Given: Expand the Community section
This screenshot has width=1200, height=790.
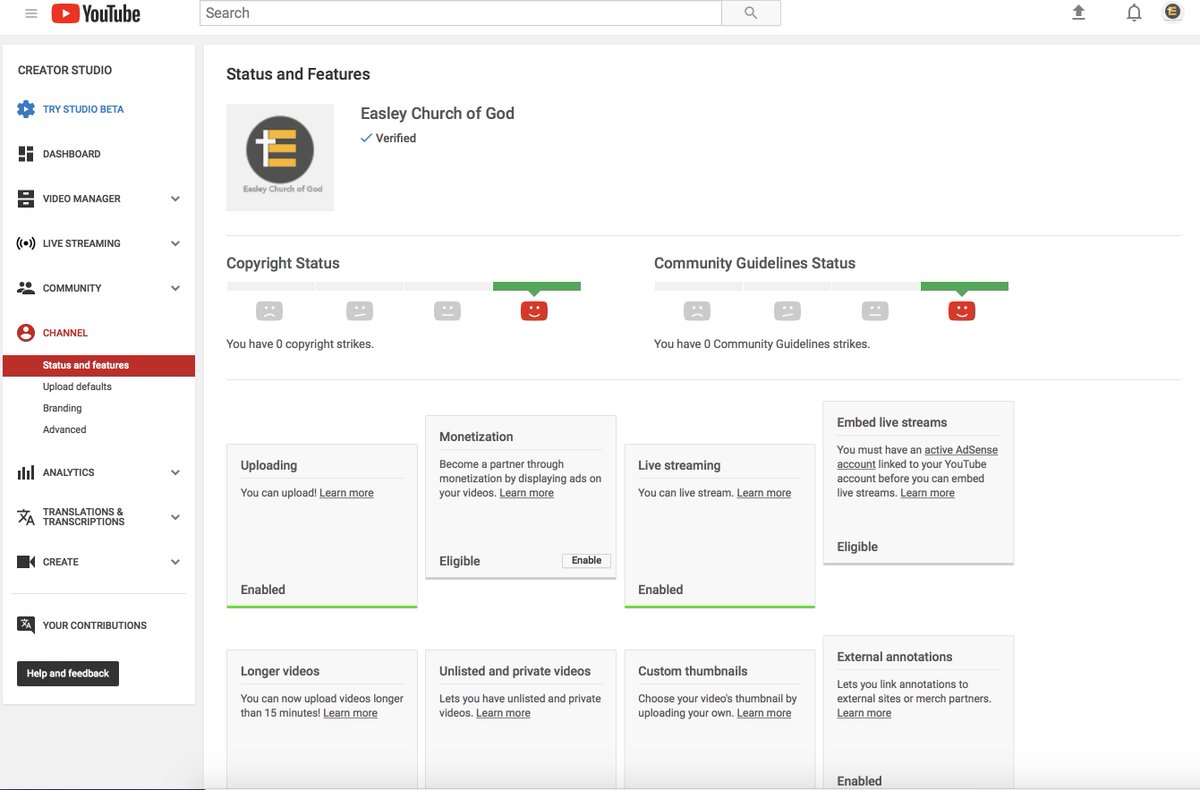Looking at the screenshot, I should pyautogui.click(x=175, y=288).
